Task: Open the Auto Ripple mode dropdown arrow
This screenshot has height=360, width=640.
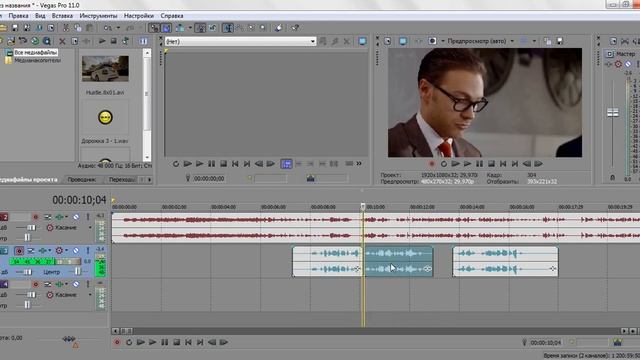Action: coord(190,28)
